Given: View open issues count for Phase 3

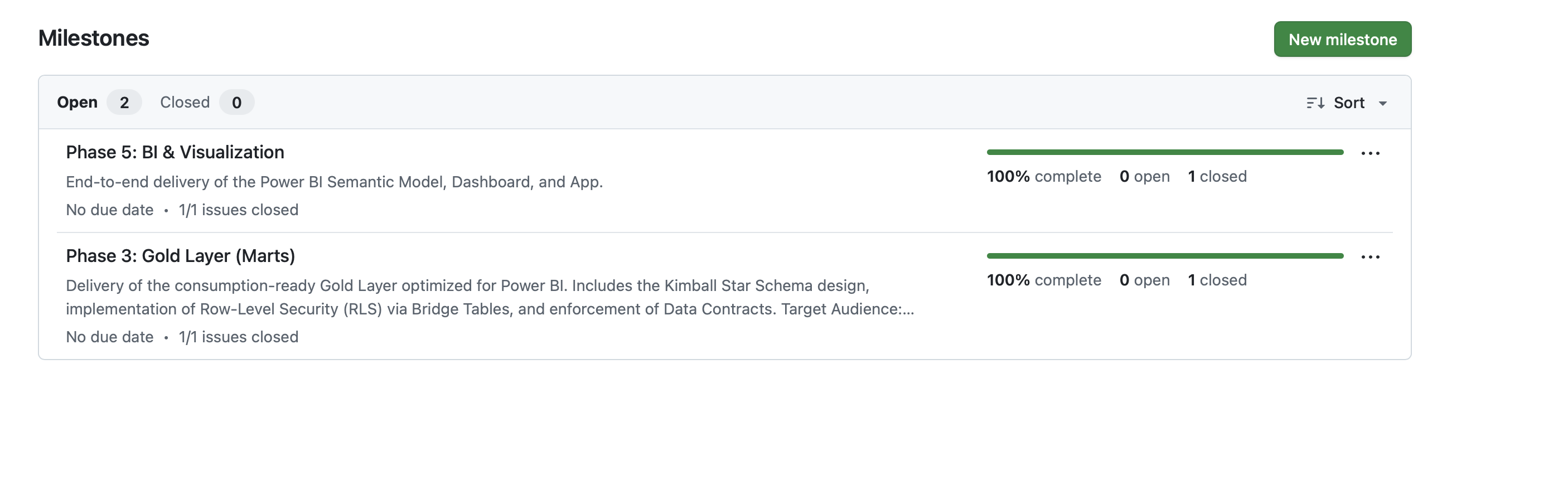Looking at the screenshot, I should (x=1144, y=280).
